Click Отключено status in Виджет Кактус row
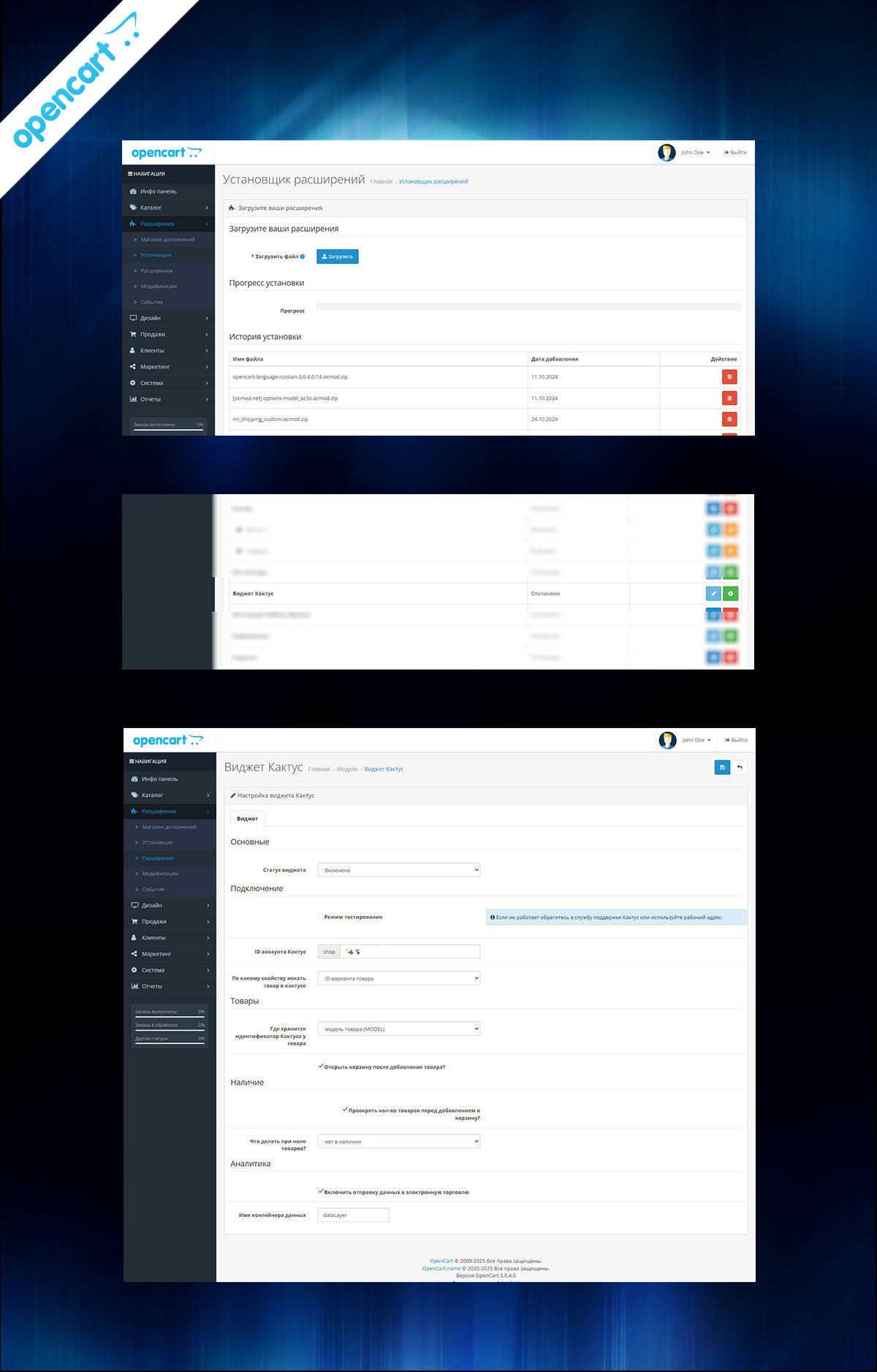 click(x=545, y=594)
